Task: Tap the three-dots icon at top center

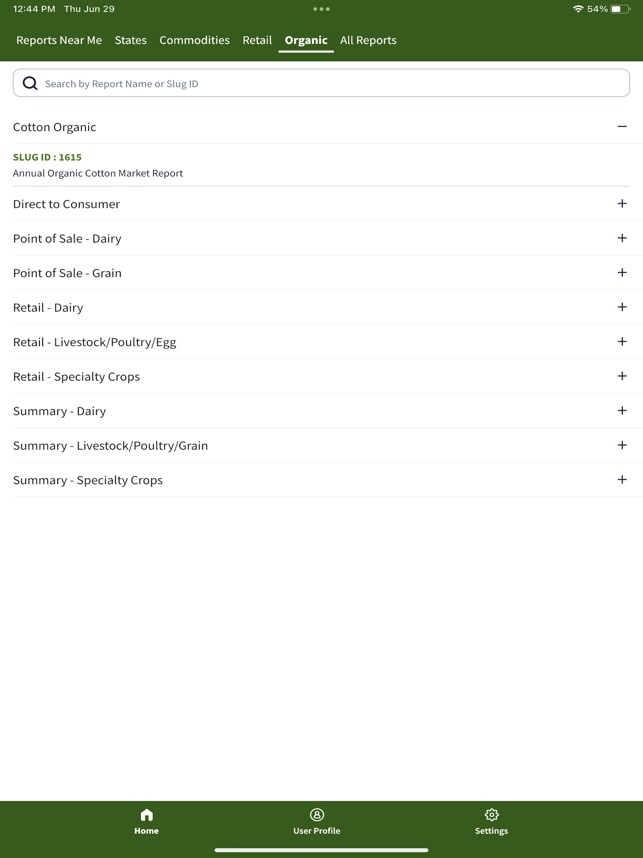Action: click(x=321, y=9)
